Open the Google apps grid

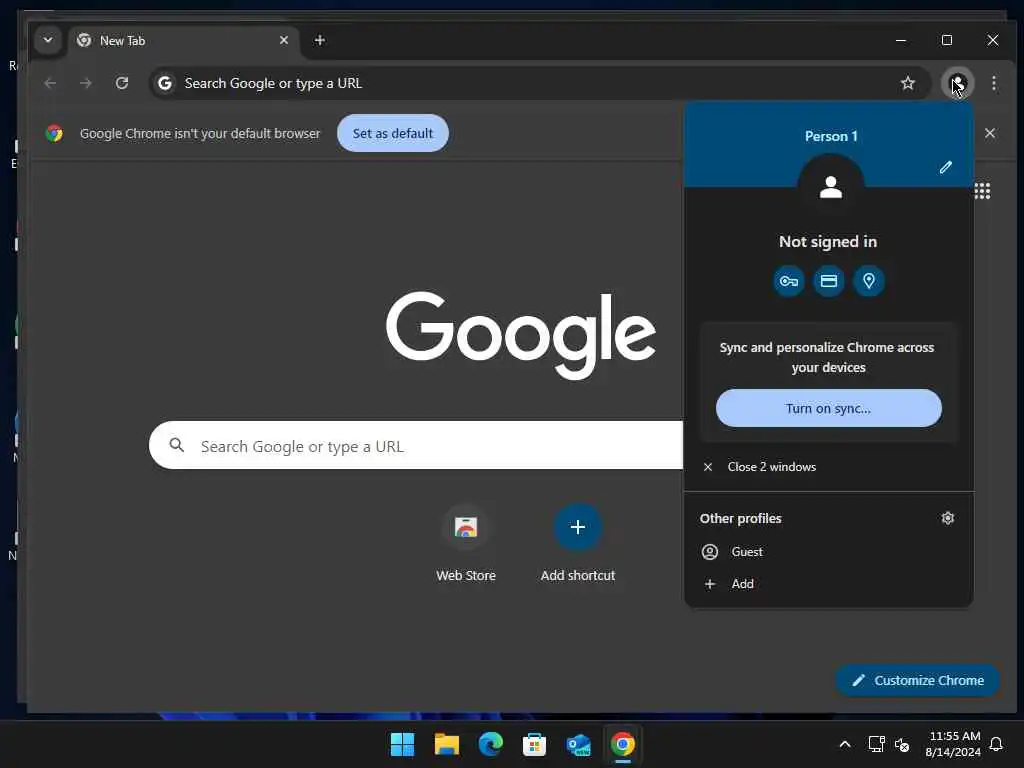982,191
